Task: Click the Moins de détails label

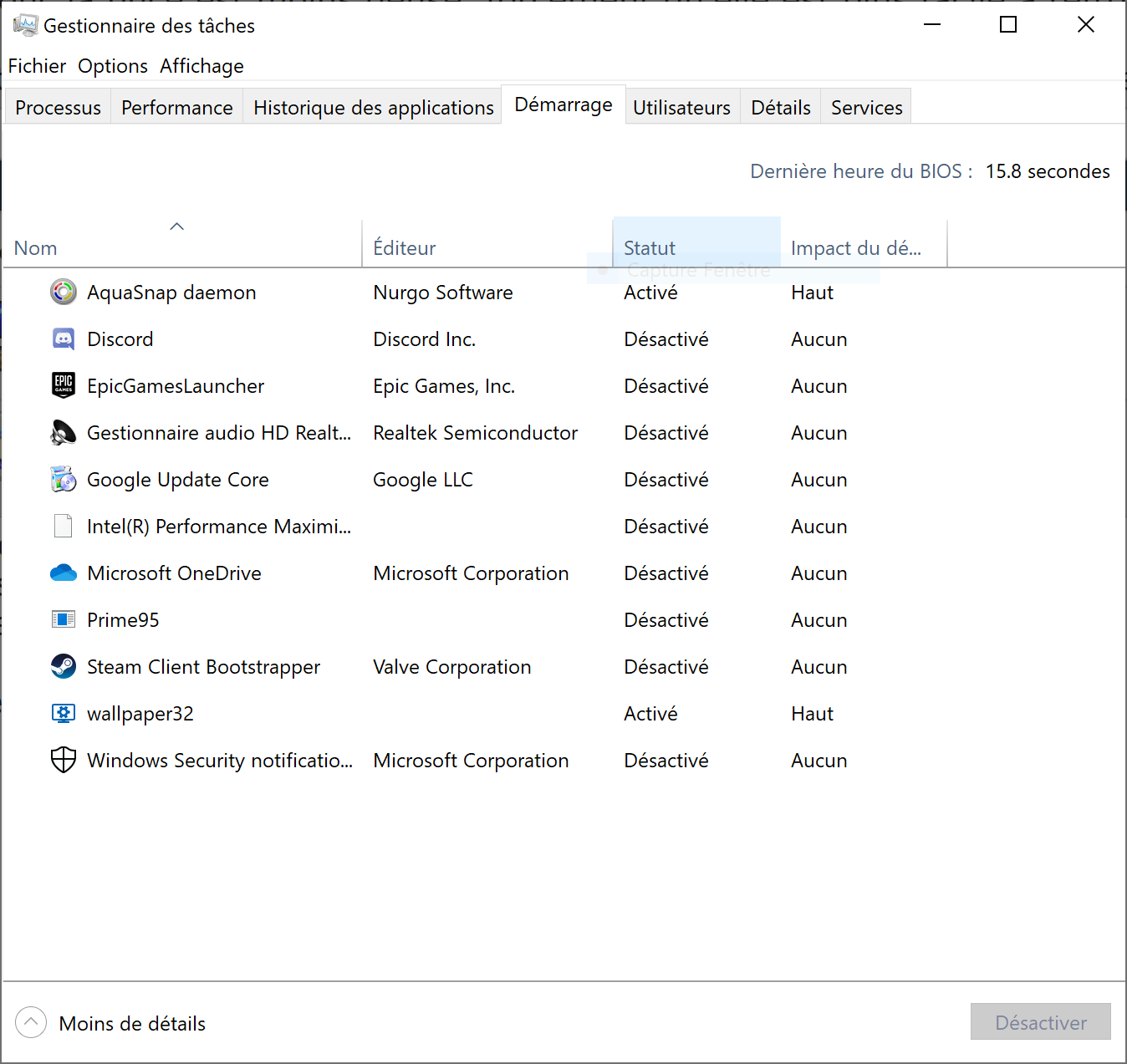Action: pos(132,1023)
